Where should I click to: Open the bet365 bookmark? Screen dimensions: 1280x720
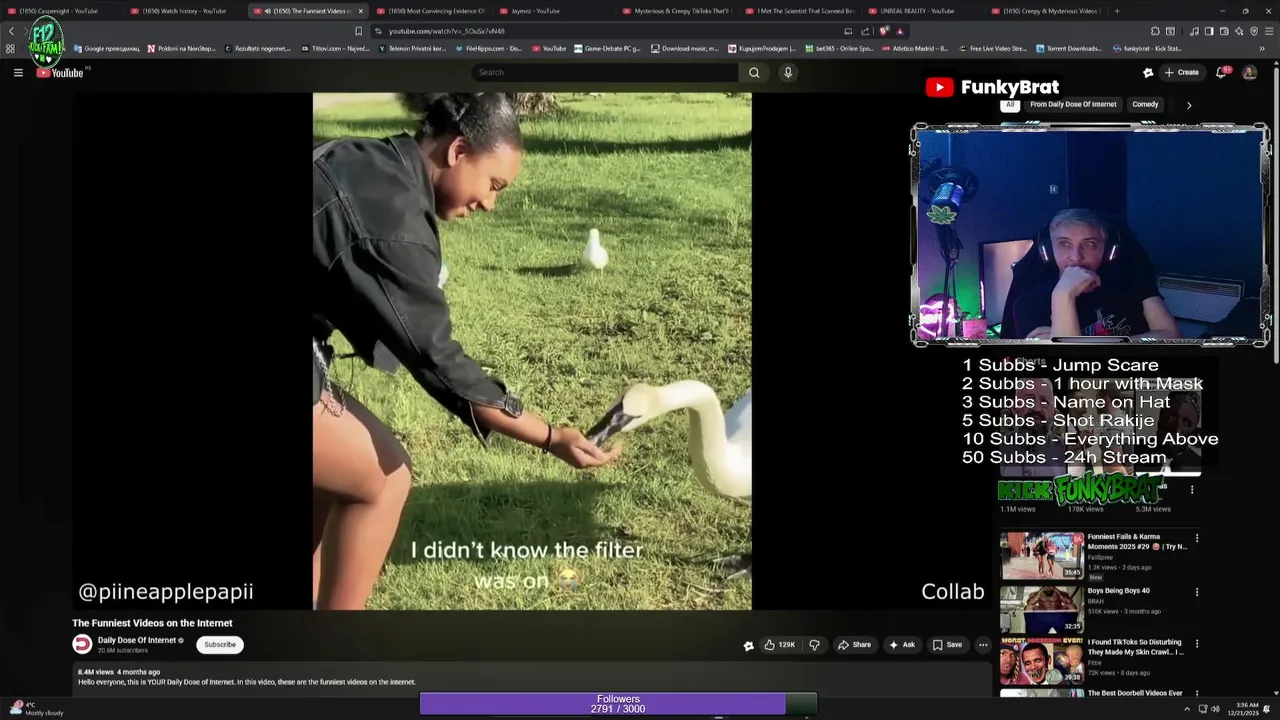tap(839, 48)
